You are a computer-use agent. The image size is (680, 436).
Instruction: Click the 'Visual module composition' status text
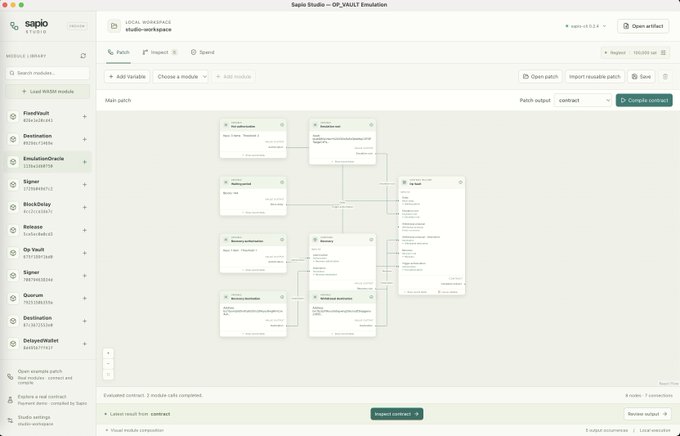click(137, 430)
